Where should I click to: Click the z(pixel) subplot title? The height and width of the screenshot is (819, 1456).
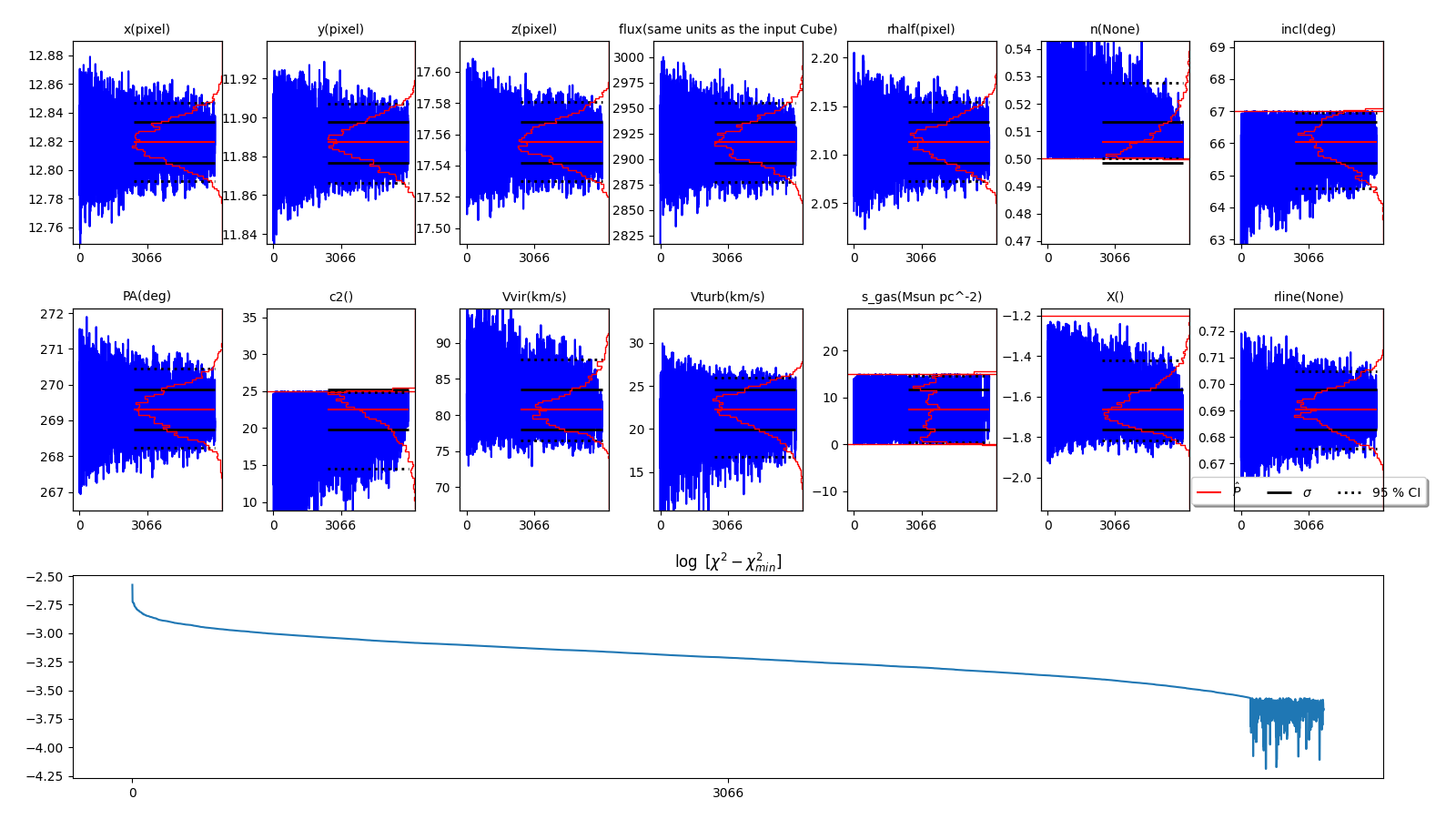tap(533, 29)
